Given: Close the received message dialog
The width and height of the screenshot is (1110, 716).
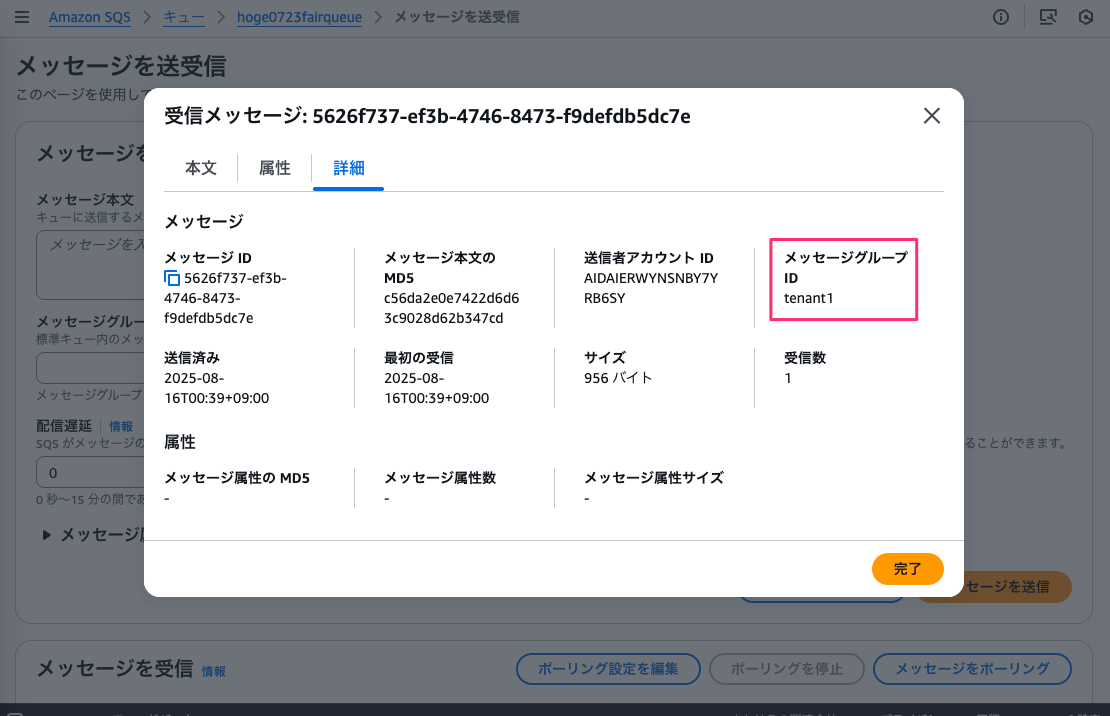Looking at the screenshot, I should tap(932, 115).
